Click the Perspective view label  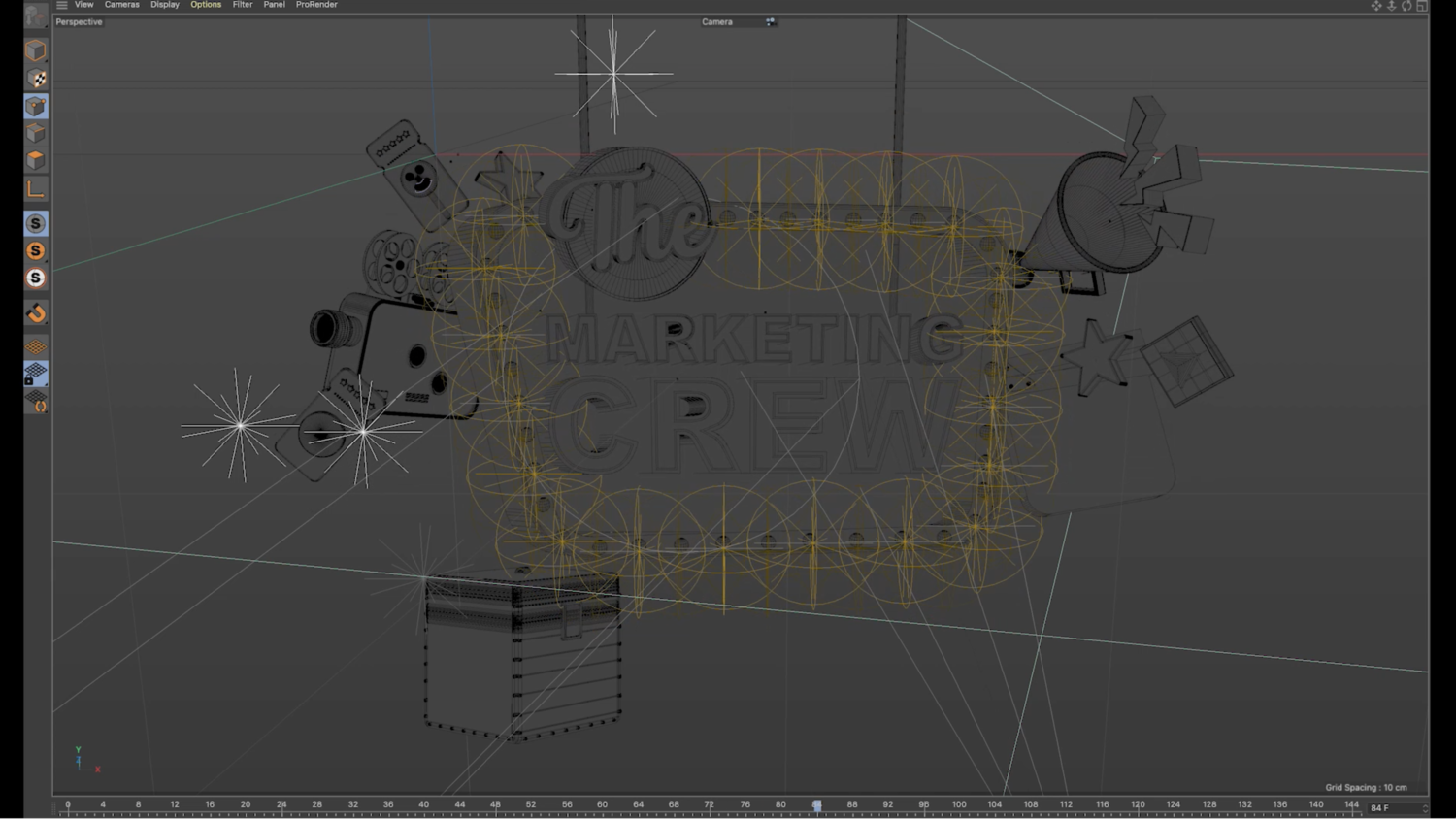(x=79, y=22)
